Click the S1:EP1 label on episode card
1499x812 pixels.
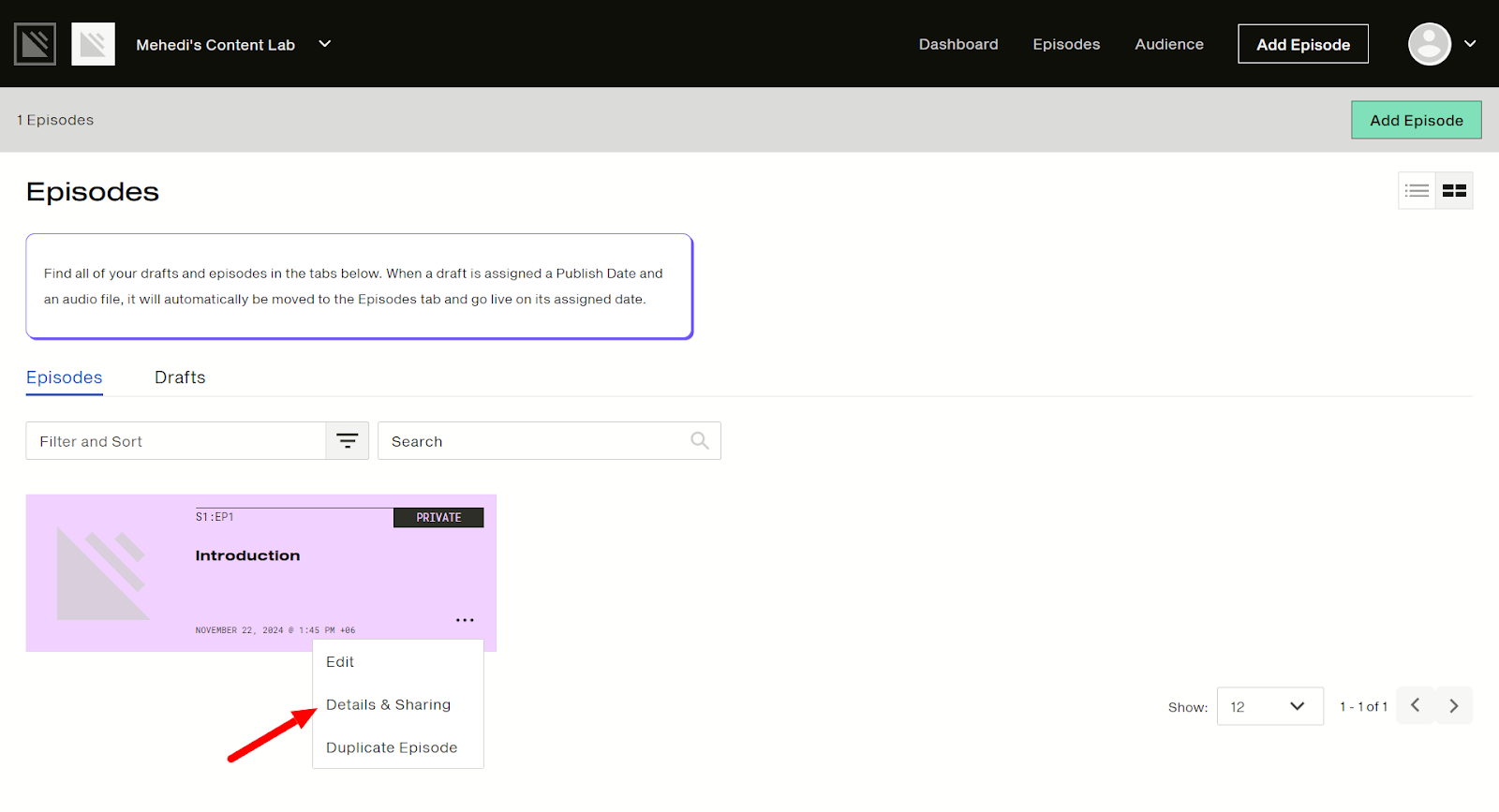click(x=215, y=517)
